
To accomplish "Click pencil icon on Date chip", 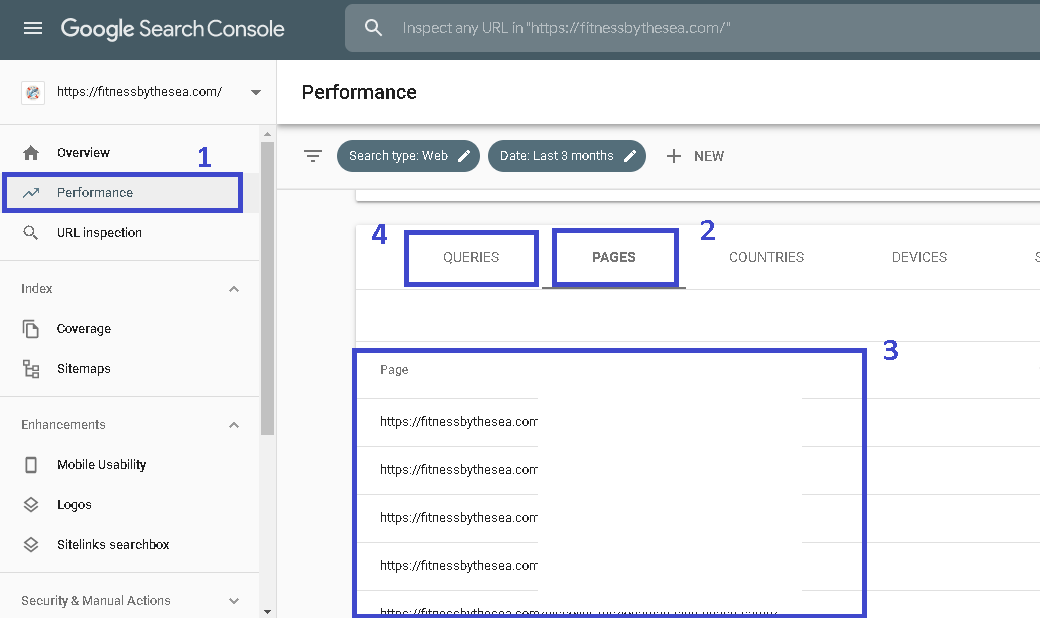I will coord(630,156).
